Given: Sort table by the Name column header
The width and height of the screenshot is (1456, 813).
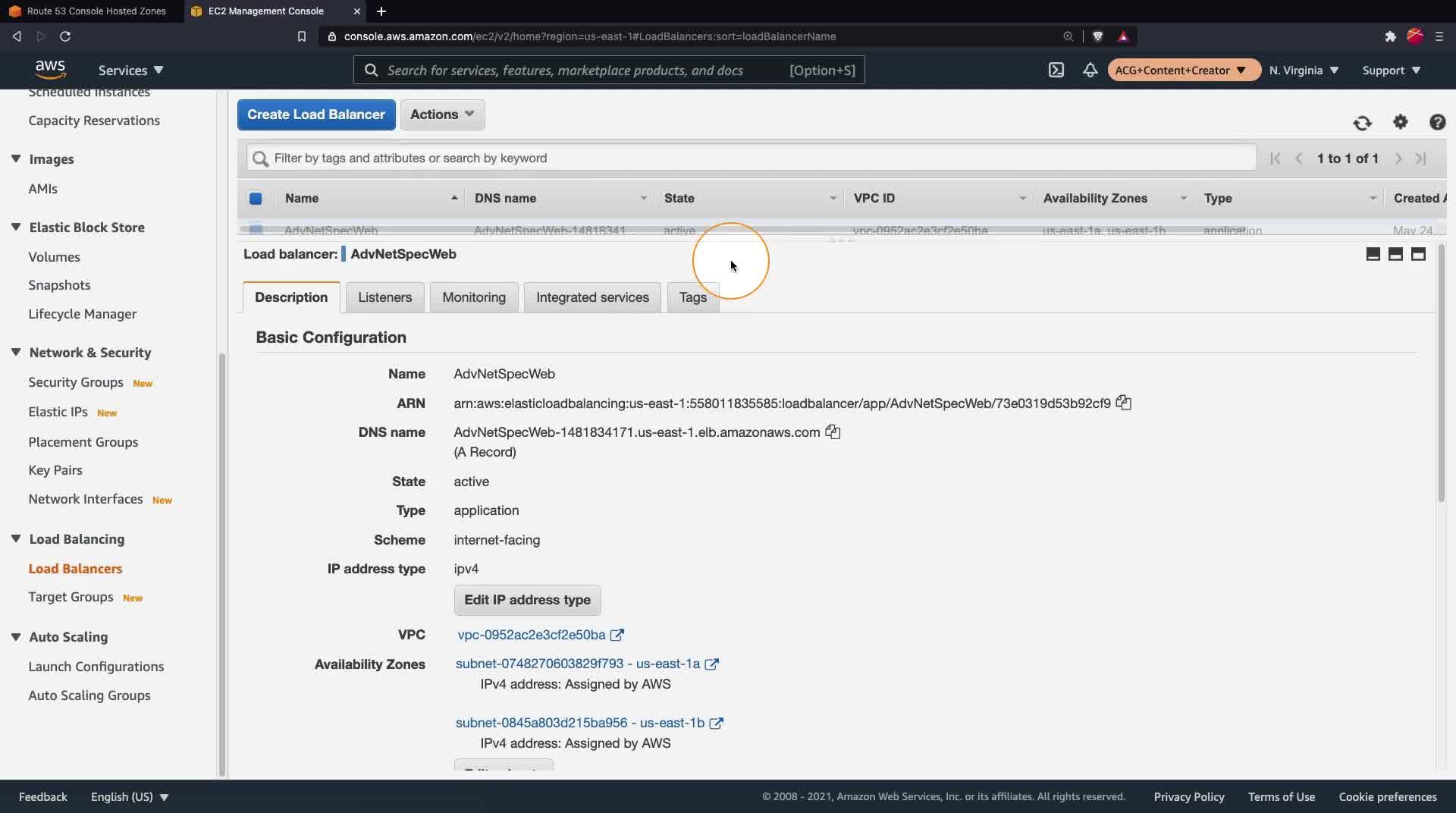Looking at the screenshot, I should pyautogui.click(x=370, y=198).
